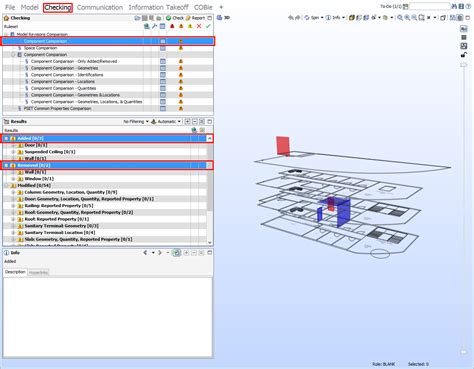
Task: Open the Hyperlinks tab in Info panel
Action: (x=38, y=272)
